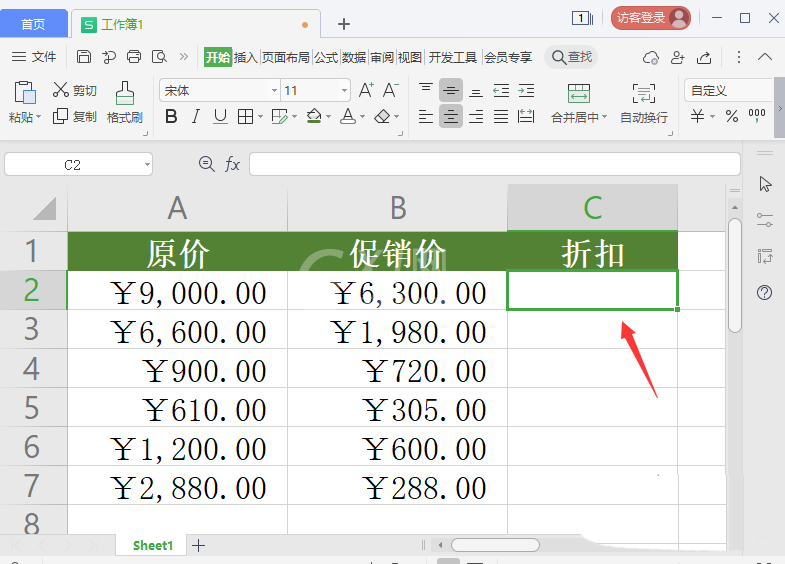
Task: Expand the Paste (粘贴) options arrow
Action: (39, 118)
